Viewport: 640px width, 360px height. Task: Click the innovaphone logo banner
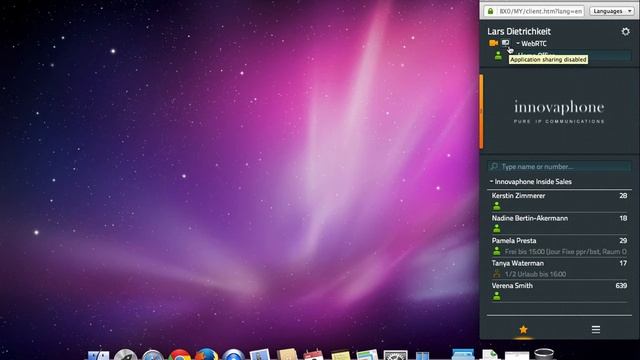[559, 111]
